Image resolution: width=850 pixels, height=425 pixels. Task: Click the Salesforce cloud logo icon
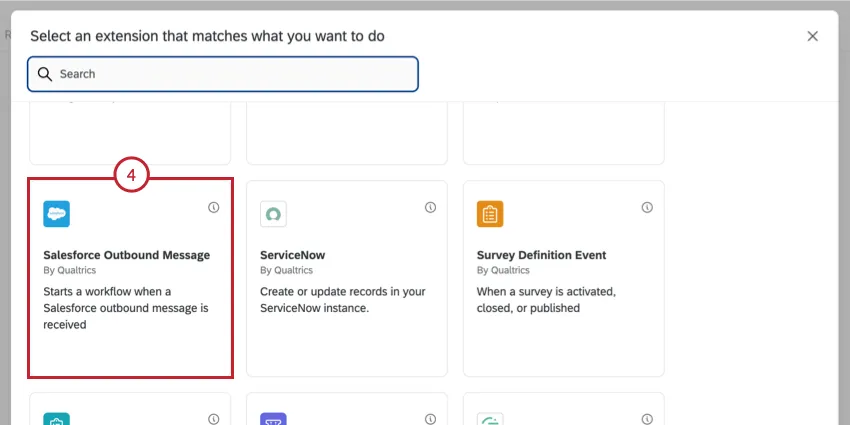(57, 214)
